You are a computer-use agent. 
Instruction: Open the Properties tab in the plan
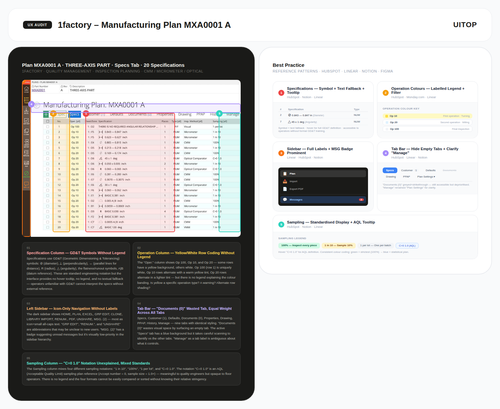coord(165,114)
